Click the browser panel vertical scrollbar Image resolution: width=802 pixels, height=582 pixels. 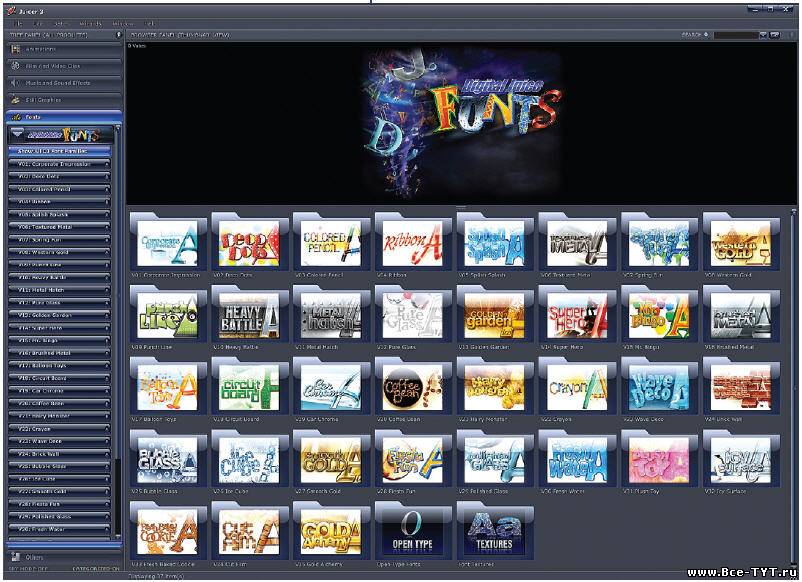point(793,389)
